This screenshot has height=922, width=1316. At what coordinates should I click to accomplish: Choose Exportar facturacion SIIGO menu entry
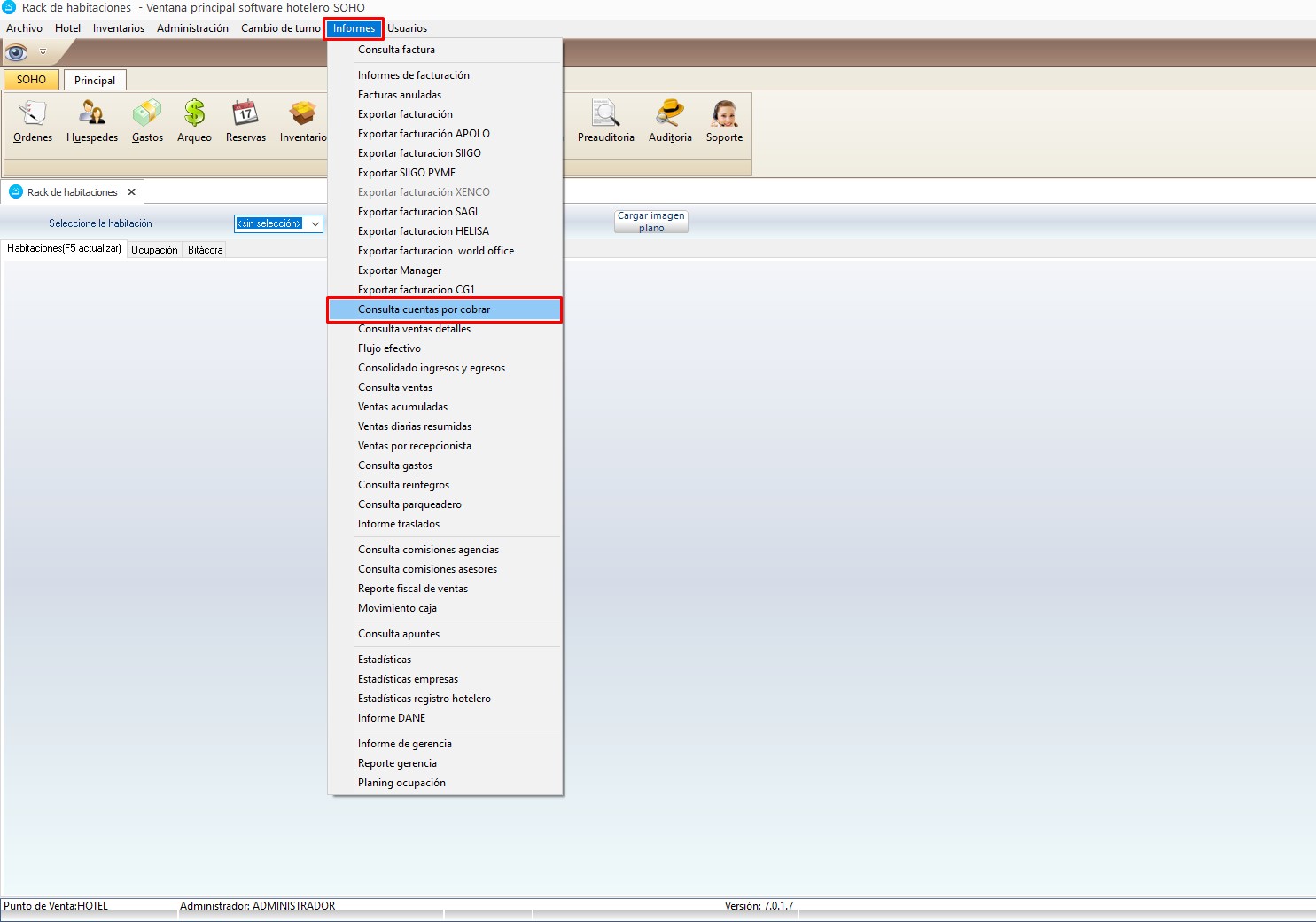click(419, 153)
